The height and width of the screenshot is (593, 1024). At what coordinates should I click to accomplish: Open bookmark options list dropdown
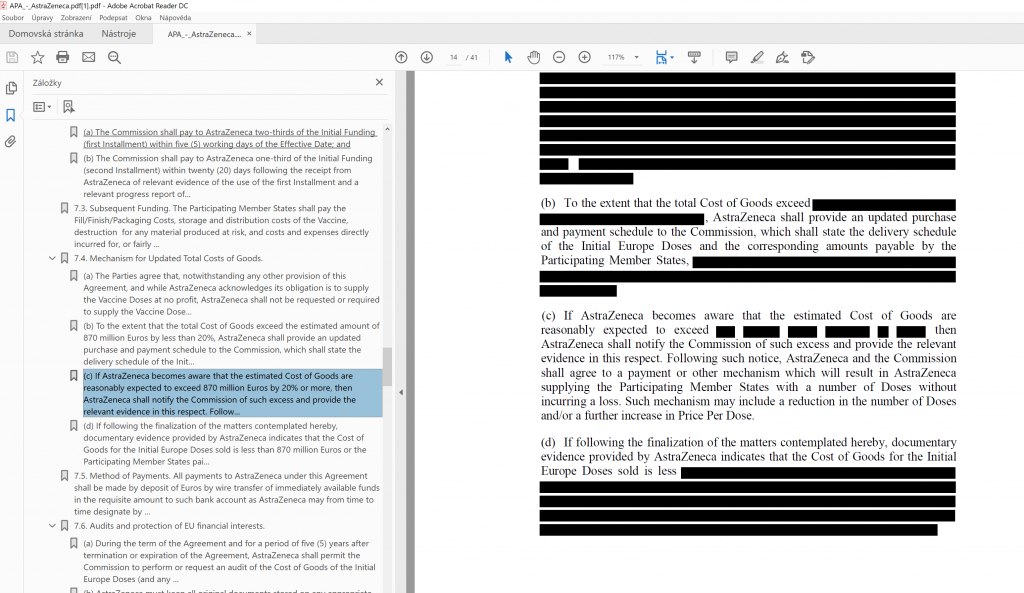click(x=42, y=106)
